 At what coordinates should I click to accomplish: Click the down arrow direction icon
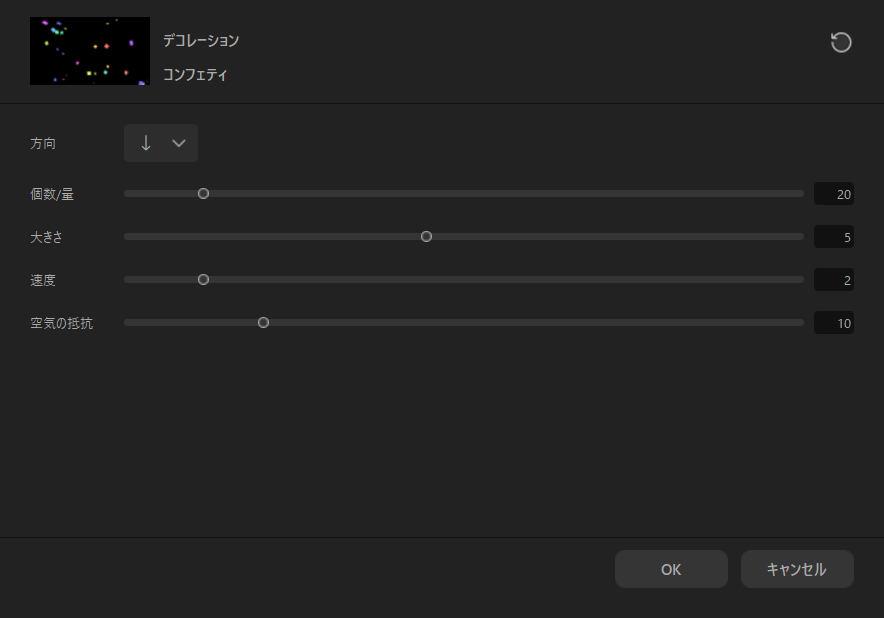[146, 143]
